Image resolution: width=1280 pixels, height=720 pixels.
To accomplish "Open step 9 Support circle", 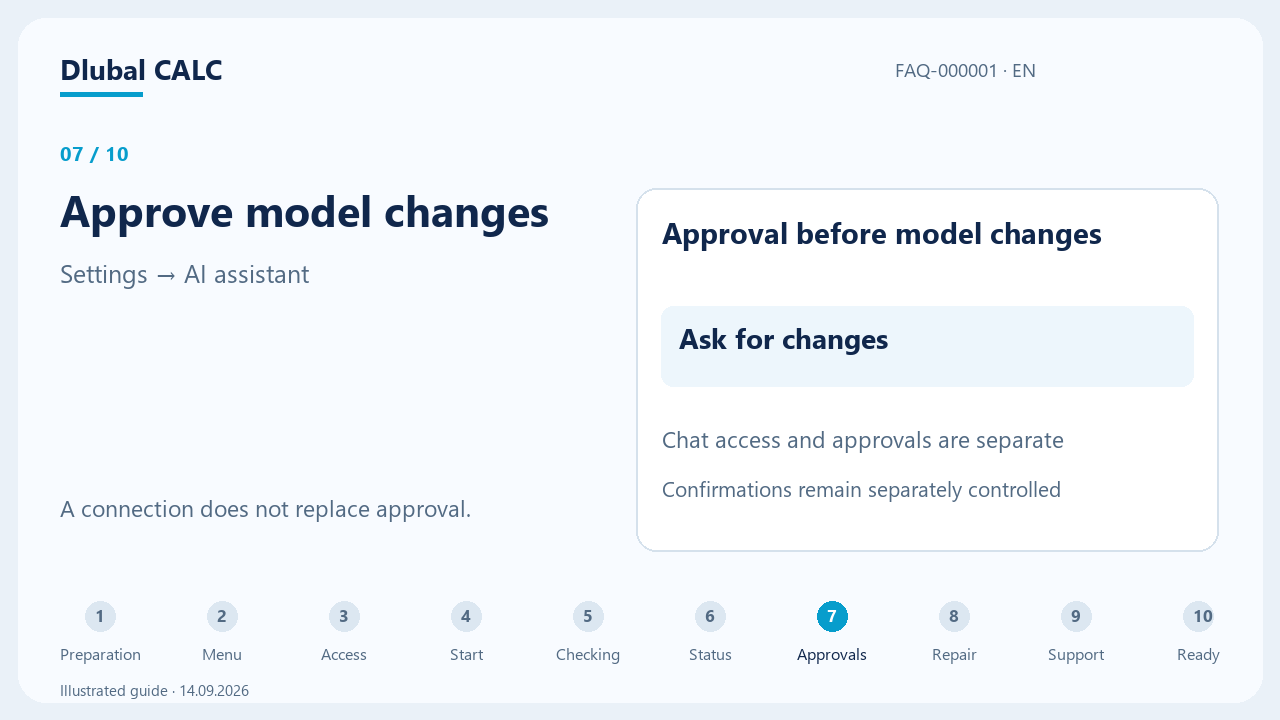I will (x=1076, y=617).
